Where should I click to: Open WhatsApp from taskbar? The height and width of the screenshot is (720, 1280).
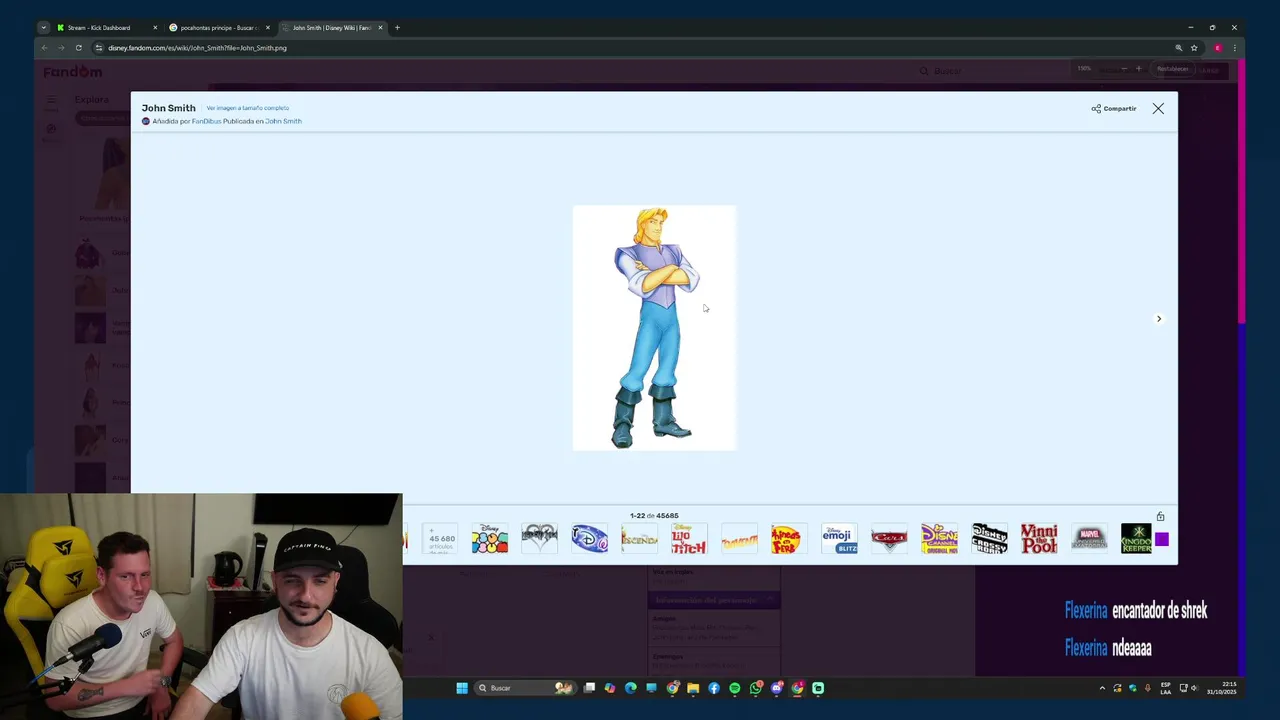pos(756,688)
